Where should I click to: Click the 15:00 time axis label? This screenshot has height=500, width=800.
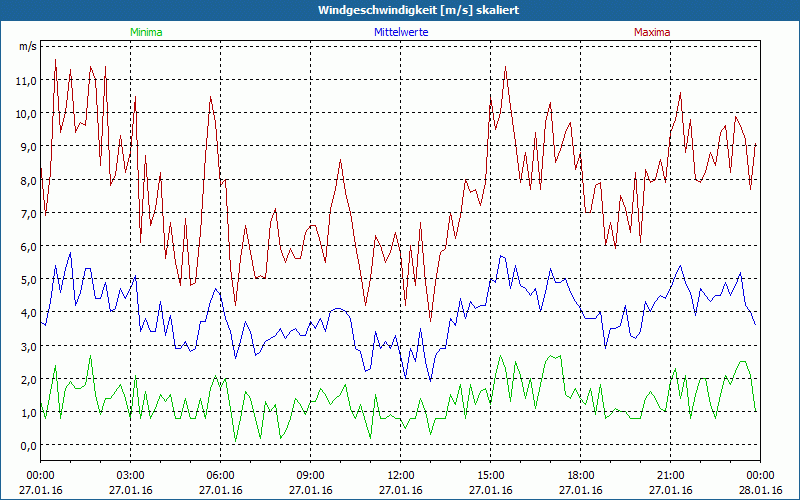point(490,476)
